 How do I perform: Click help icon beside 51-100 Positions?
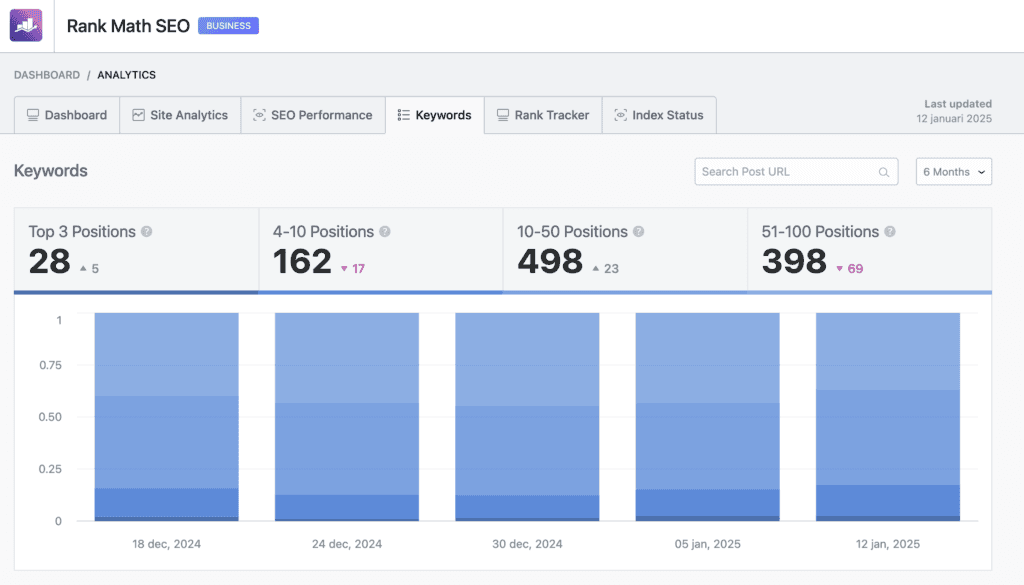pyautogui.click(x=890, y=232)
